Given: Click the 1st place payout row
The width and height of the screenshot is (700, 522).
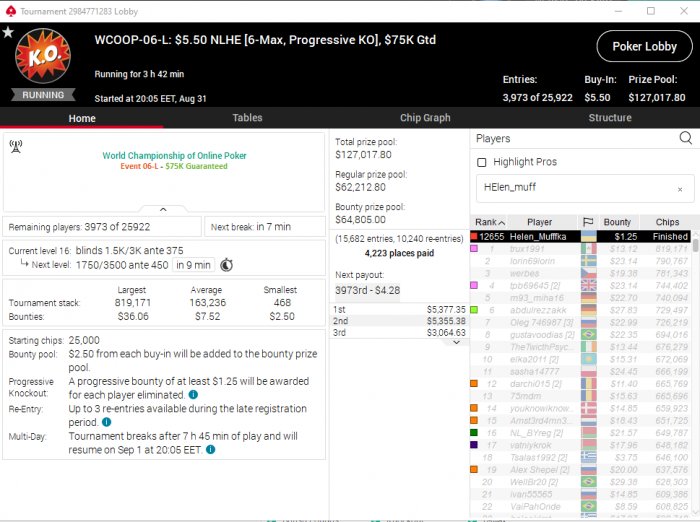Looking at the screenshot, I should pos(399,309).
